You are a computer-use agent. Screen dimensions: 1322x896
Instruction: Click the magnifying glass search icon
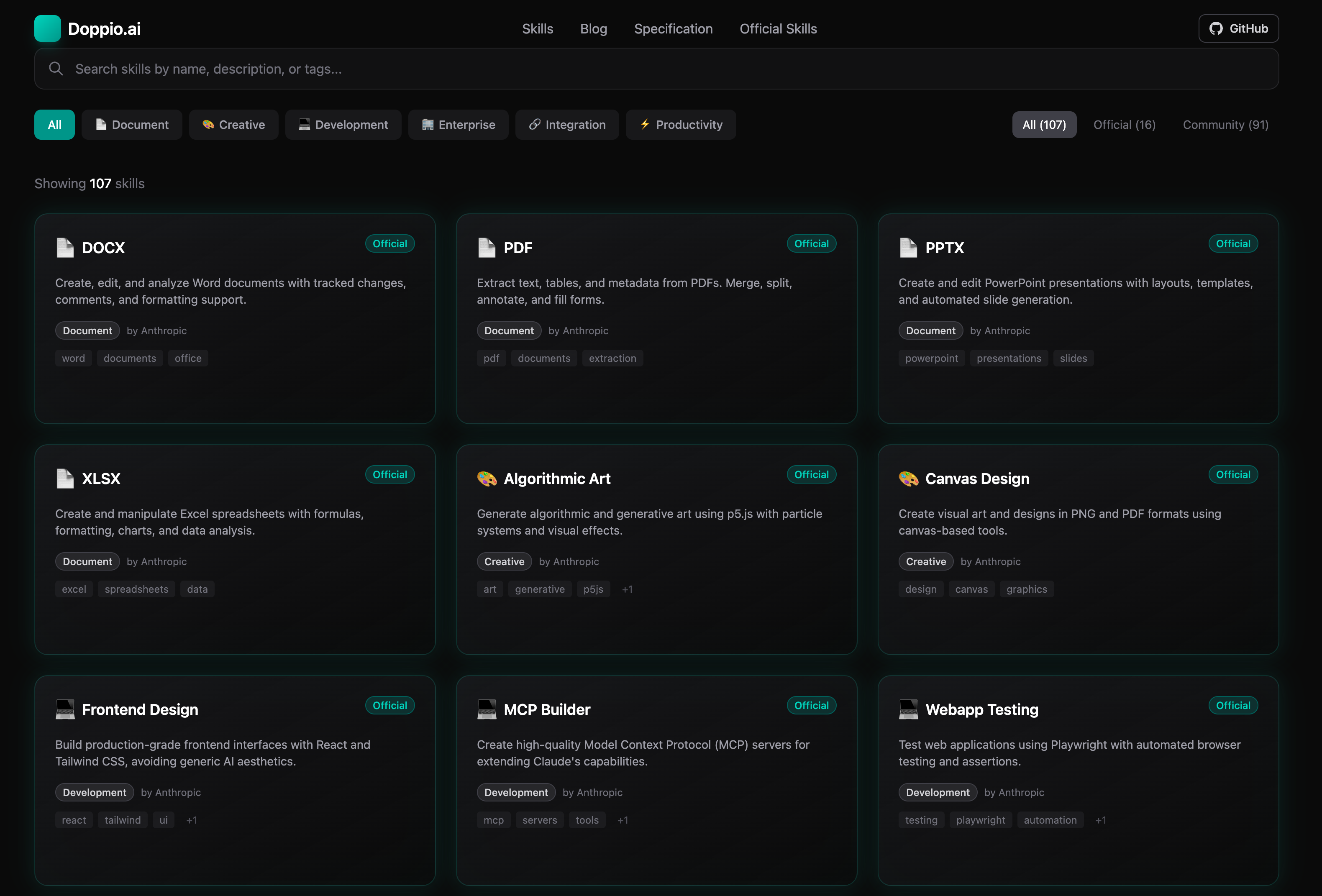point(56,68)
